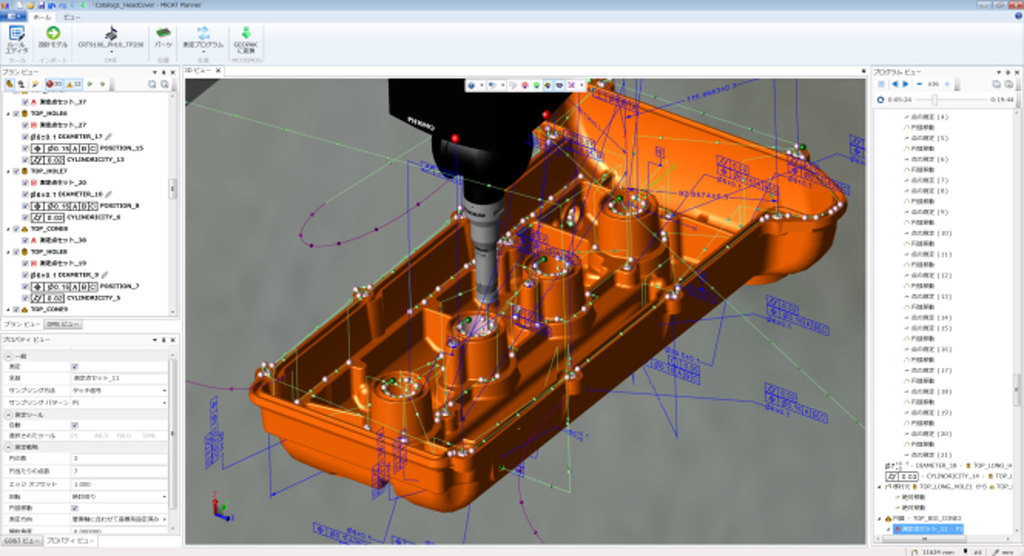Screen dimensions: 1024x556
Task: Uncheck the TOP_CONE9 checkbox
Action: (x=16, y=309)
